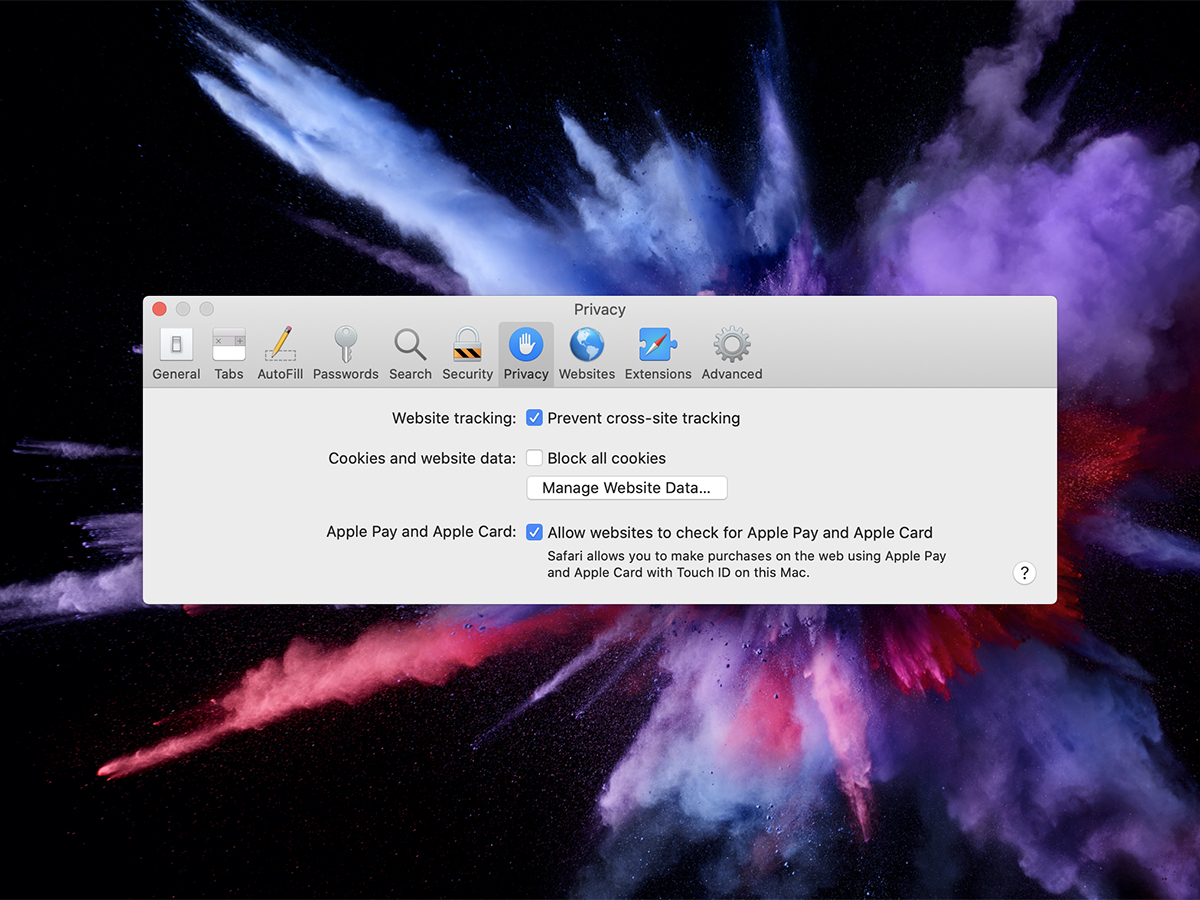The width and height of the screenshot is (1200, 900).
Task: Open AutoFill settings with the pencil icon
Action: pos(280,354)
